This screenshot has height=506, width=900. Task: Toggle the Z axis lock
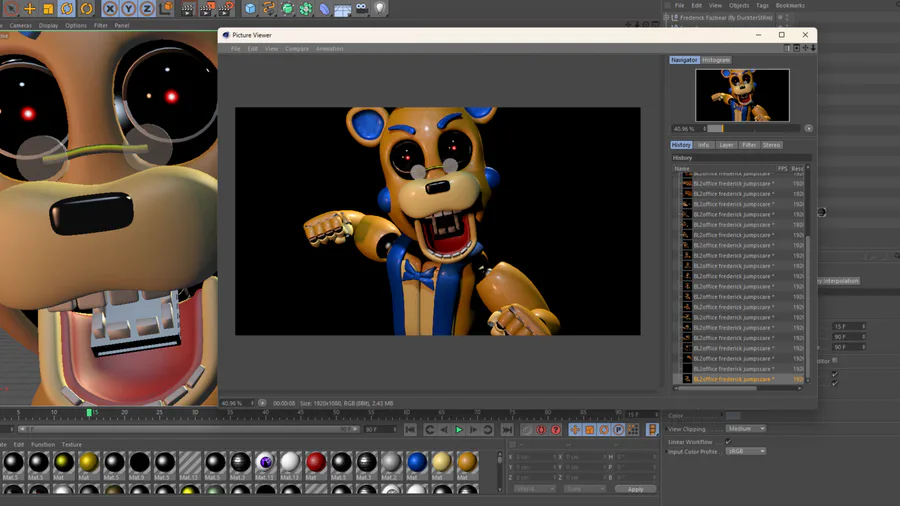(x=147, y=9)
